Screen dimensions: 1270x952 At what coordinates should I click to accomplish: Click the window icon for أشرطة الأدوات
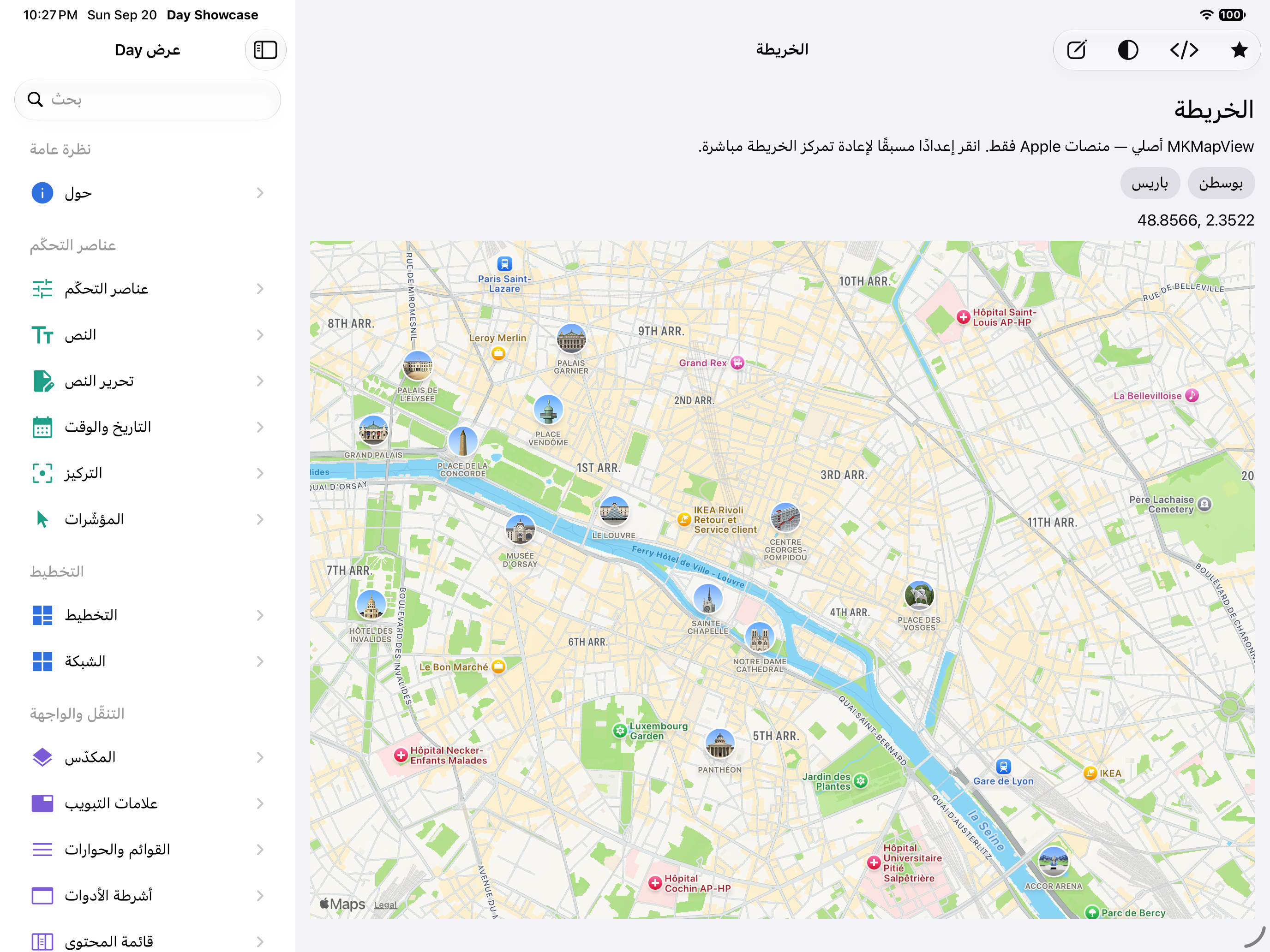(x=42, y=895)
